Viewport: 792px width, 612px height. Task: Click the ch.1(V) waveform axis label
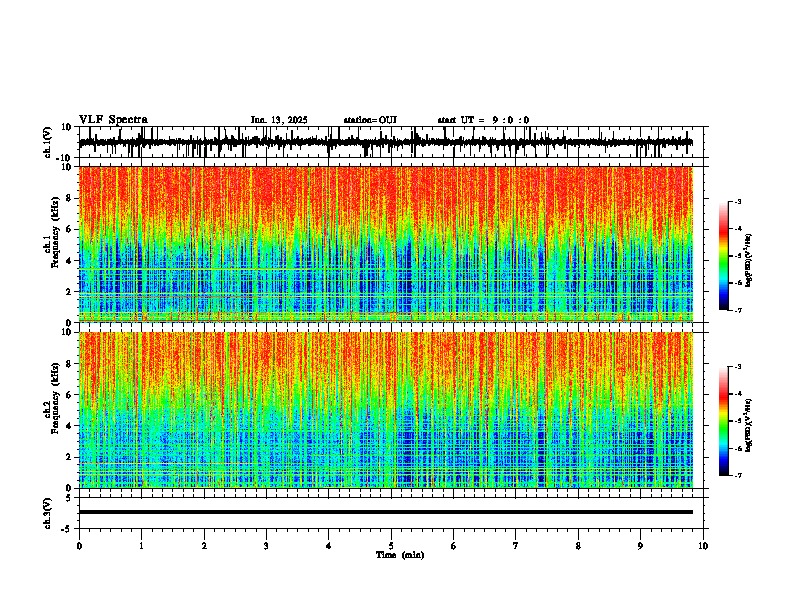(x=48, y=142)
